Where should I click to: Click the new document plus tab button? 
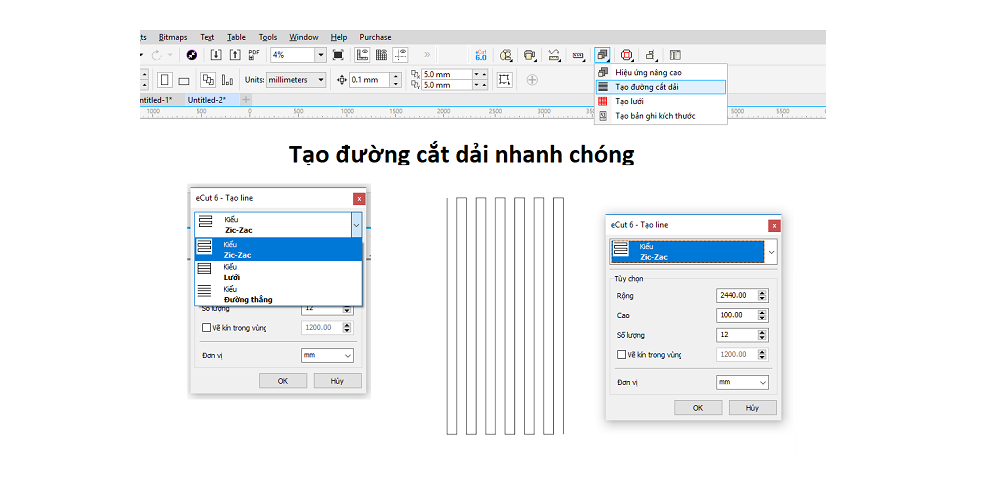point(246,100)
